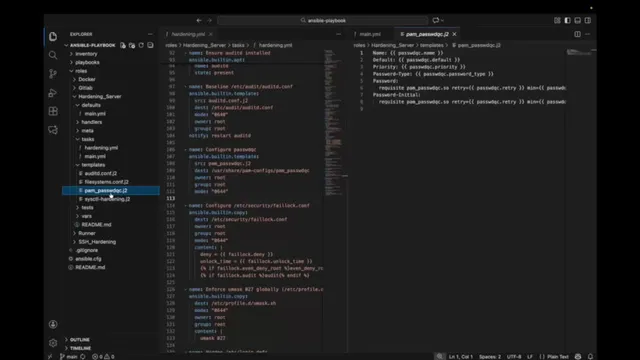Expand the meta folder
Viewport: 640px width, 360px height.
click(87, 131)
